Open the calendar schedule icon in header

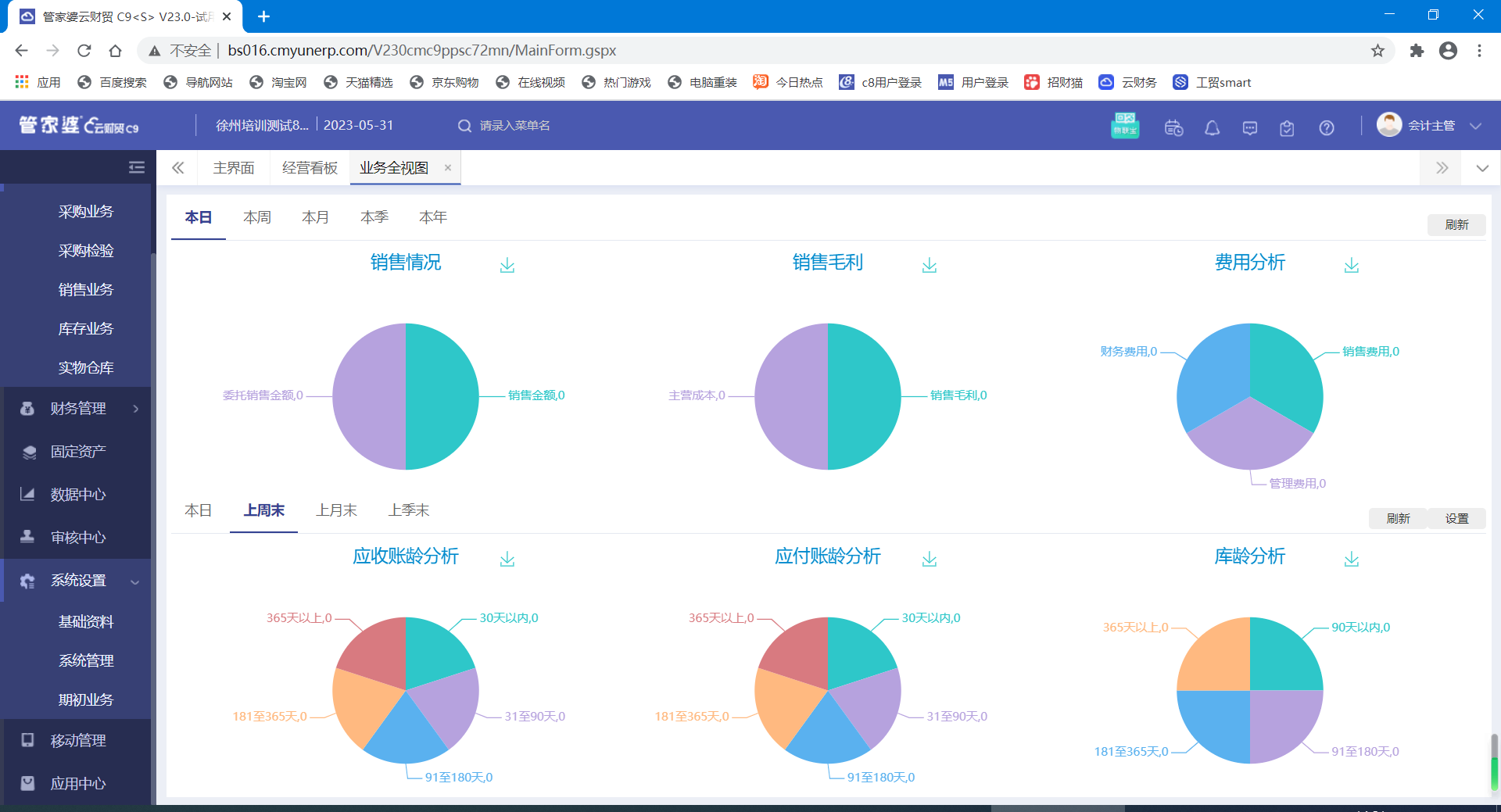[1173, 127]
